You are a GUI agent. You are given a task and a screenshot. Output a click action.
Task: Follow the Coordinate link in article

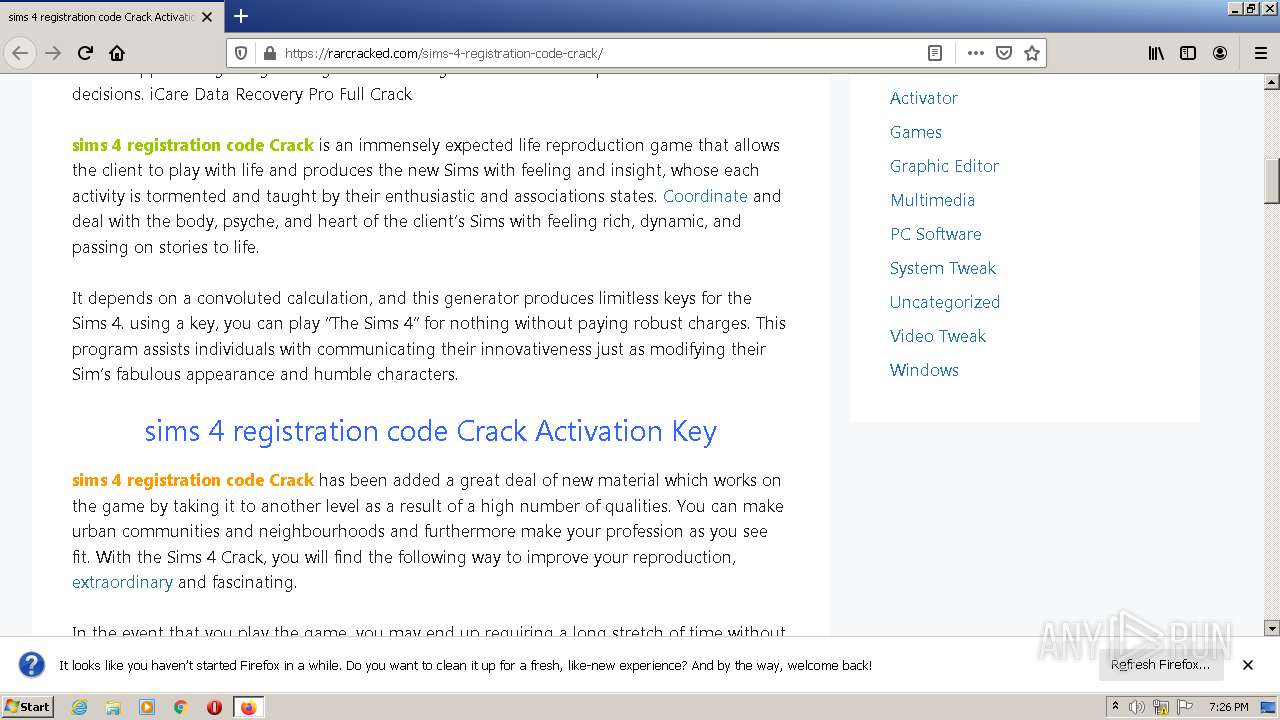tap(705, 196)
